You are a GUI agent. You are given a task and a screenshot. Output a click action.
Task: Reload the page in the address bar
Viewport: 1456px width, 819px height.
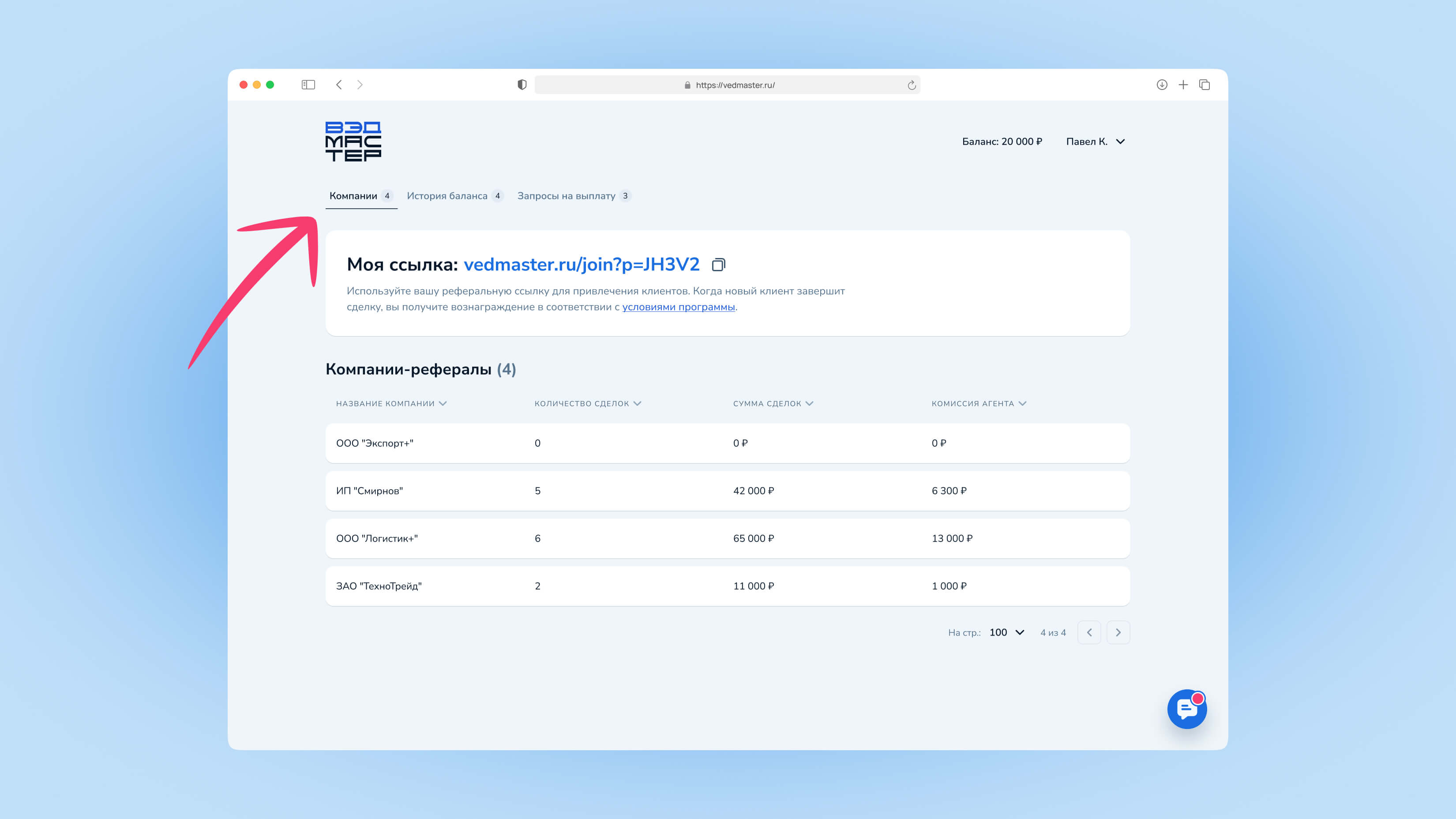(x=911, y=85)
